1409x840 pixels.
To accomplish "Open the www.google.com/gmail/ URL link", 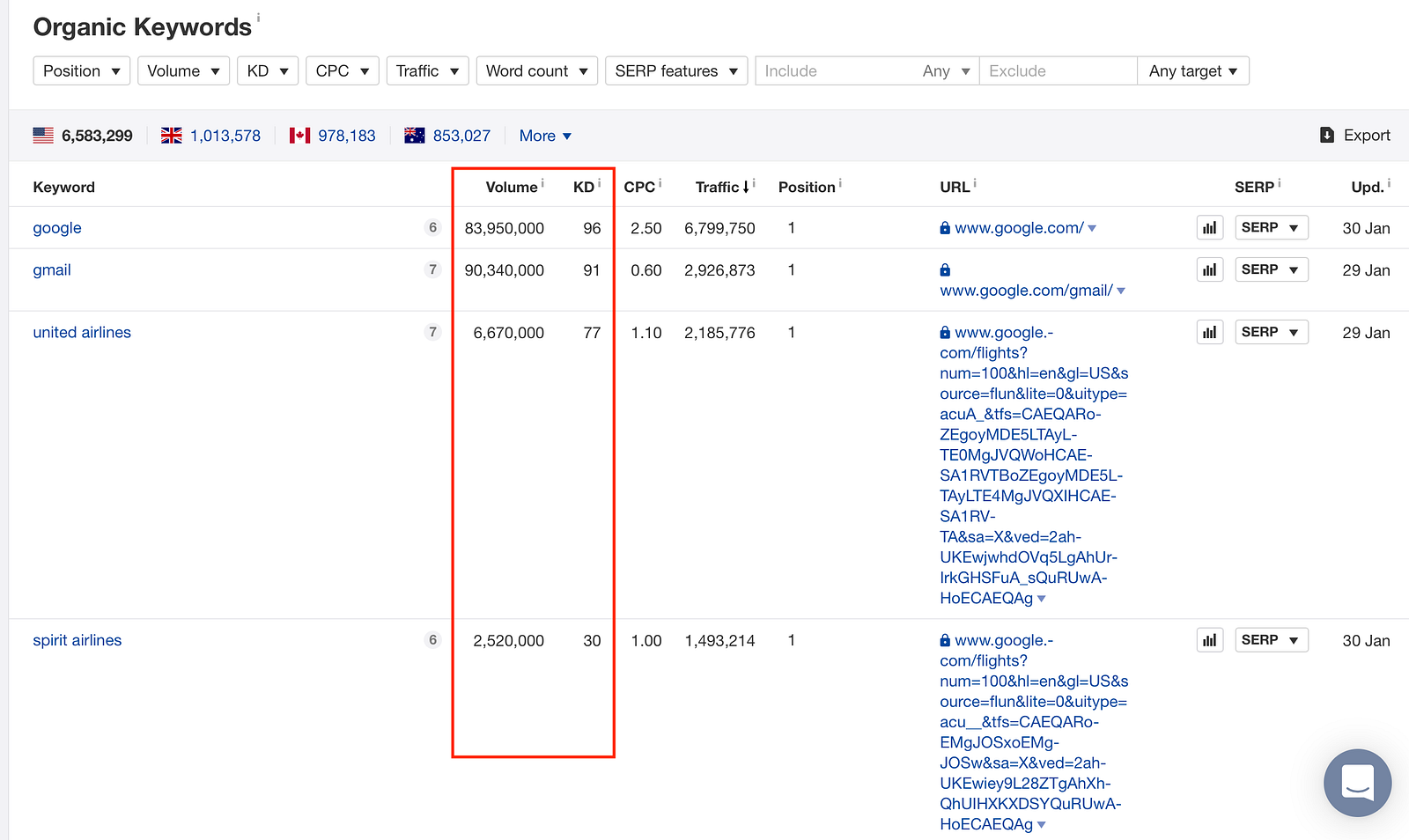I will click(x=1026, y=291).
